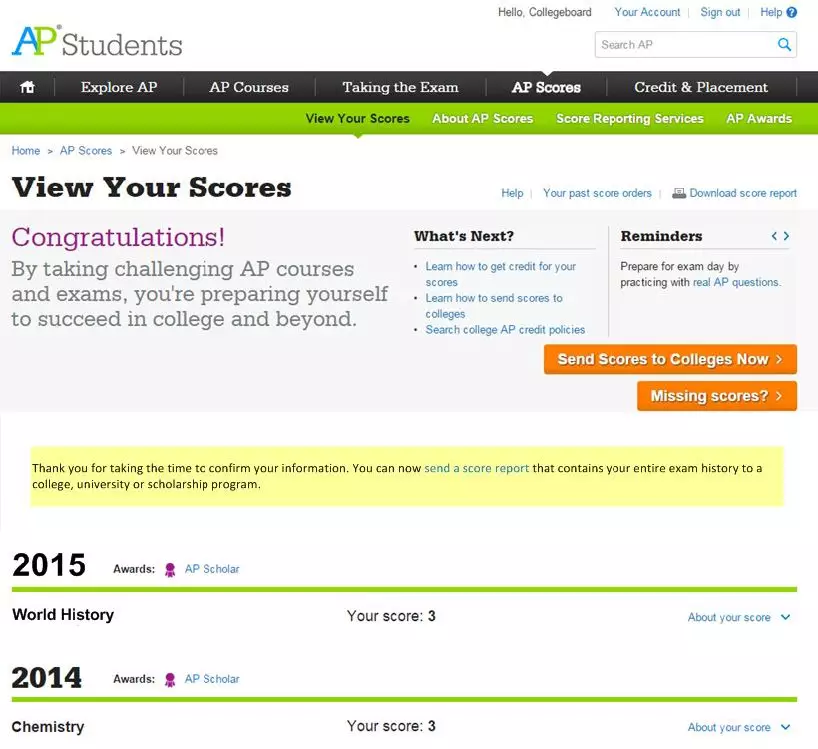Click Help link beside Your past score orders

coord(512,193)
